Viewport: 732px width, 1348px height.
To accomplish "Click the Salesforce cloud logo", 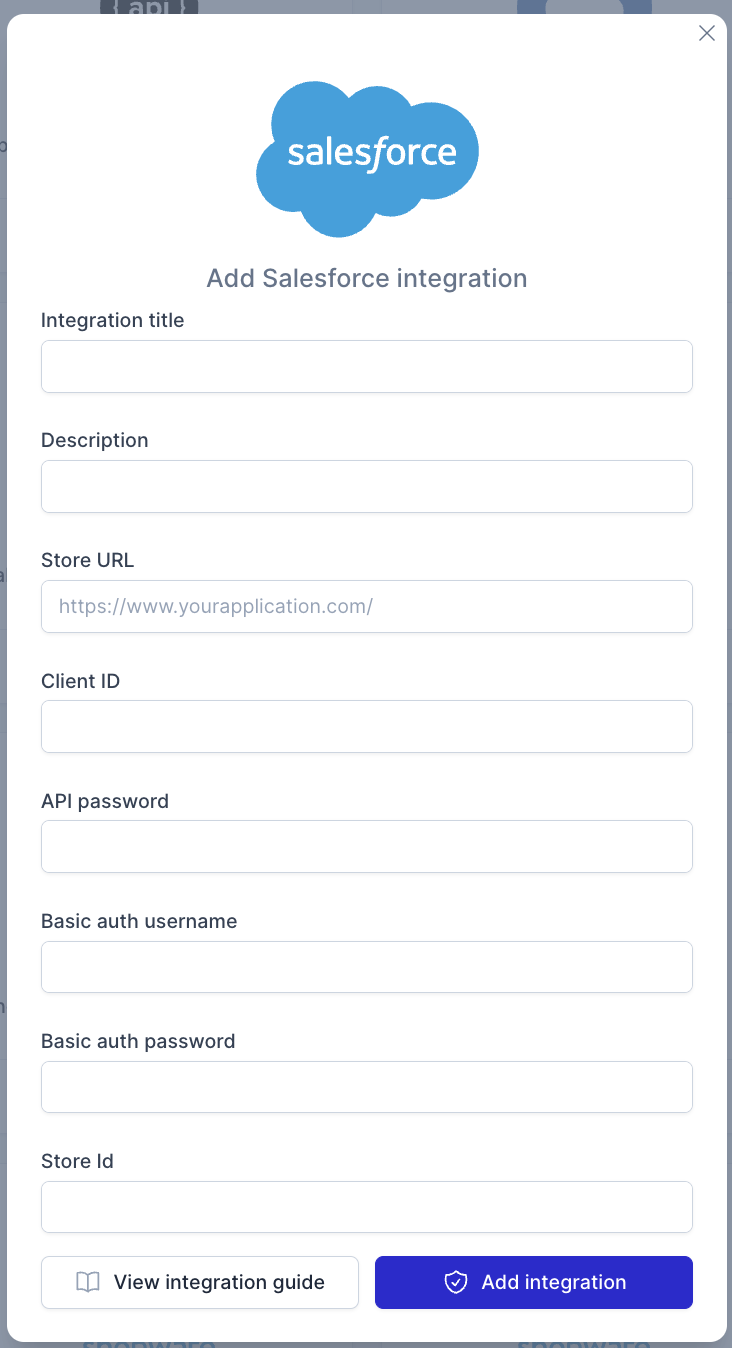I will click(367, 157).
